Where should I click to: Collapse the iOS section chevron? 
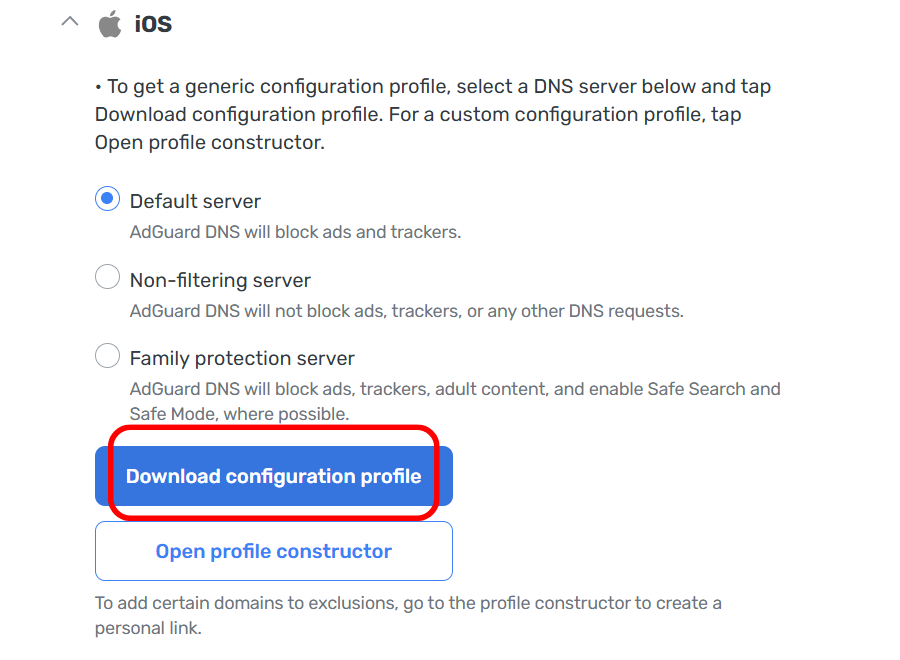[69, 22]
